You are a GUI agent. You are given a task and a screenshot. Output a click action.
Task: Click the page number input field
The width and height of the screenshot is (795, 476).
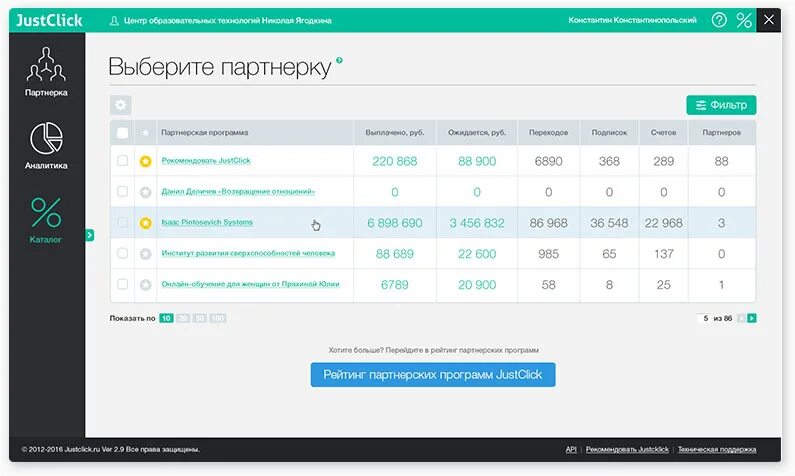pyautogui.click(x=703, y=318)
